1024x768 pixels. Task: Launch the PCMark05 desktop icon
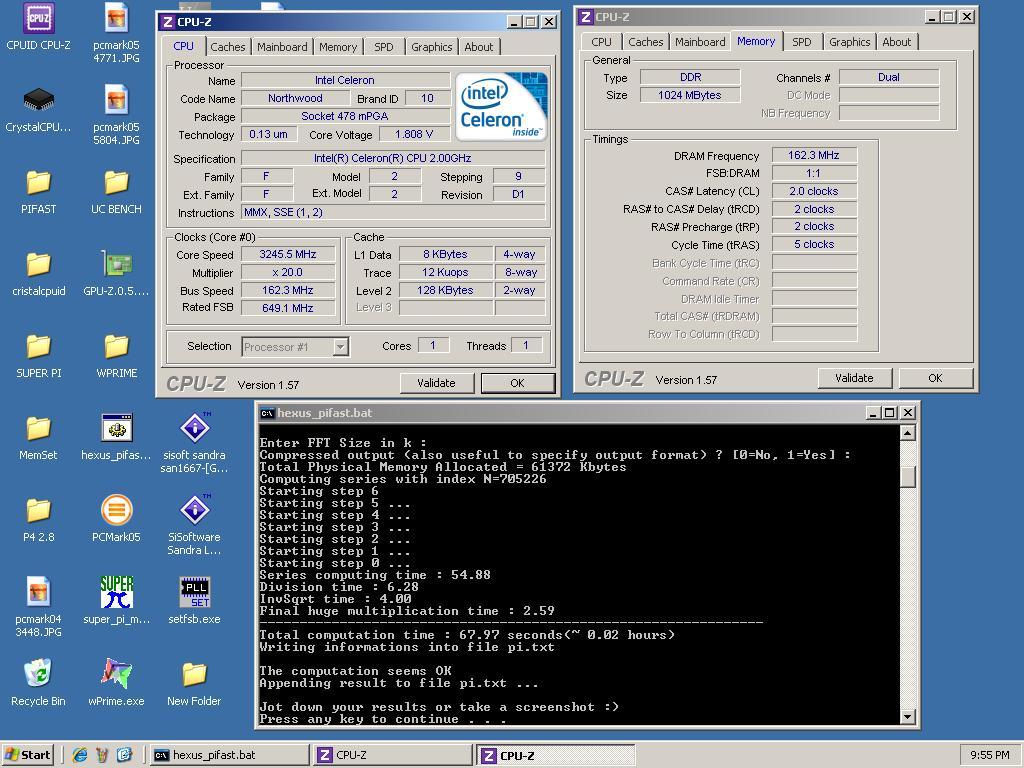coord(116,519)
